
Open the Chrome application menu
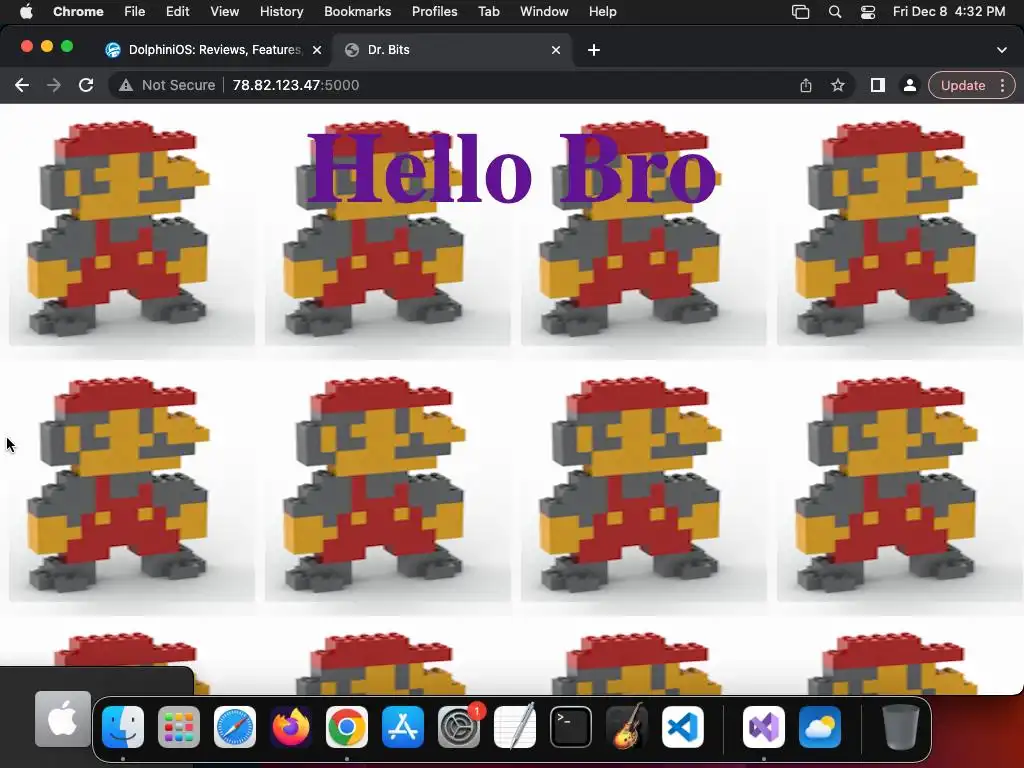[78, 11]
